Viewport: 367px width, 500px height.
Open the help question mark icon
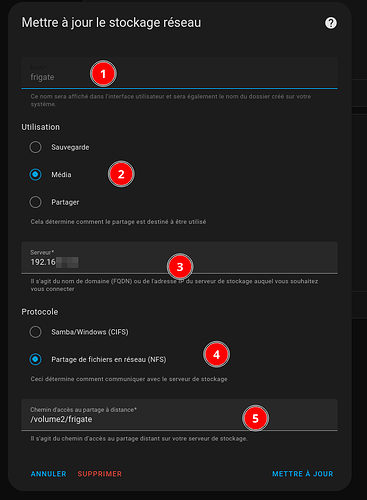click(x=331, y=23)
